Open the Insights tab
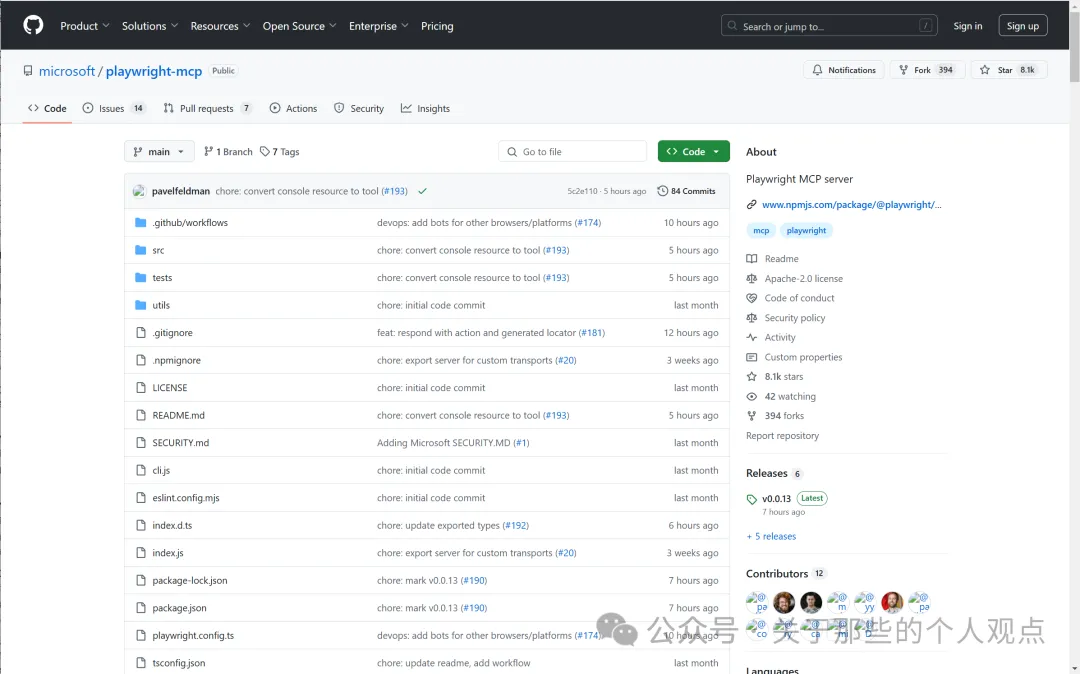1080x674 pixels. [426, 109]
